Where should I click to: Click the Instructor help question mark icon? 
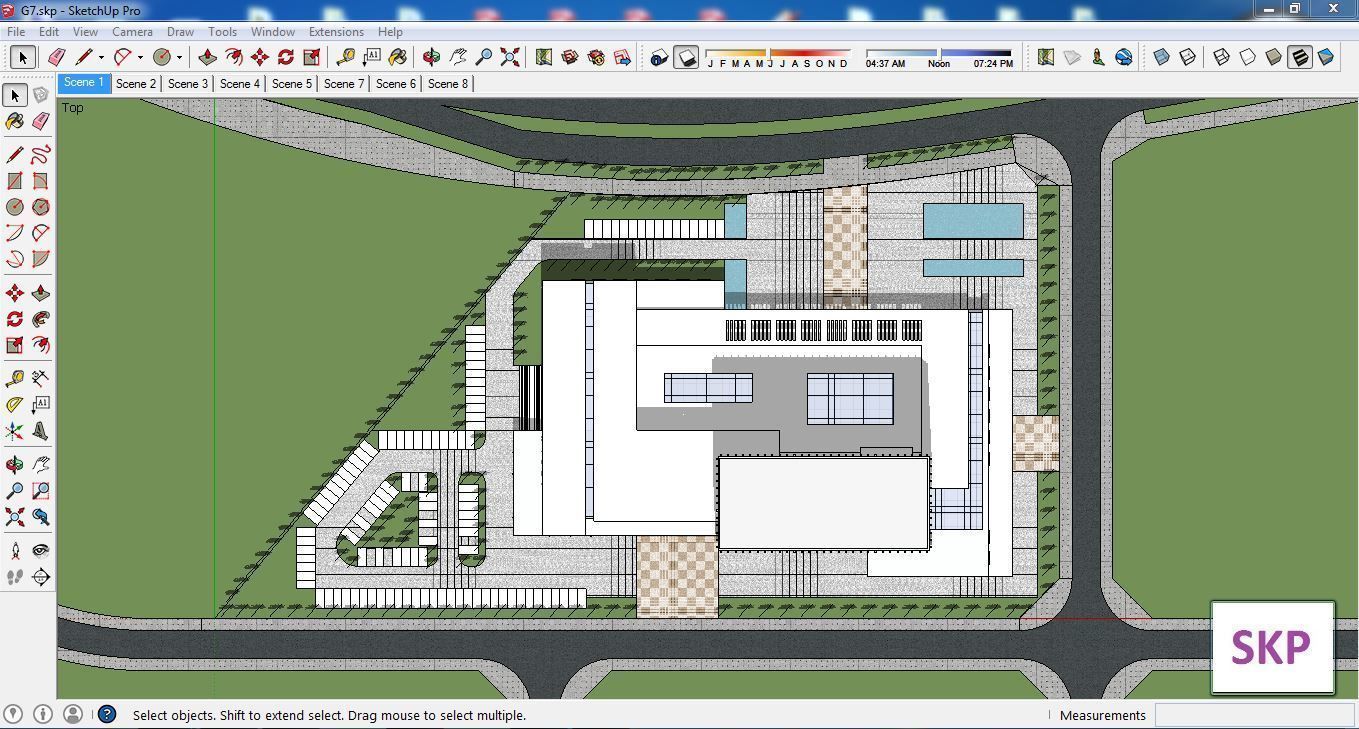coord(107,714)
